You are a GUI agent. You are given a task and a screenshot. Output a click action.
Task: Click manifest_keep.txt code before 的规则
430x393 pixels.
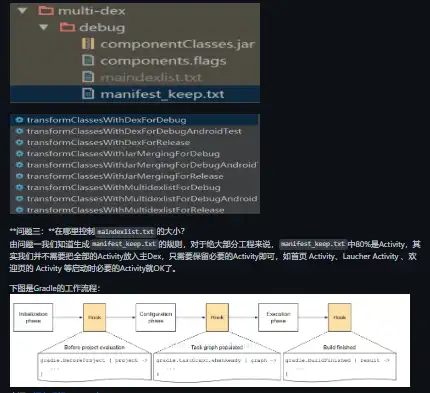pos(124,244)
